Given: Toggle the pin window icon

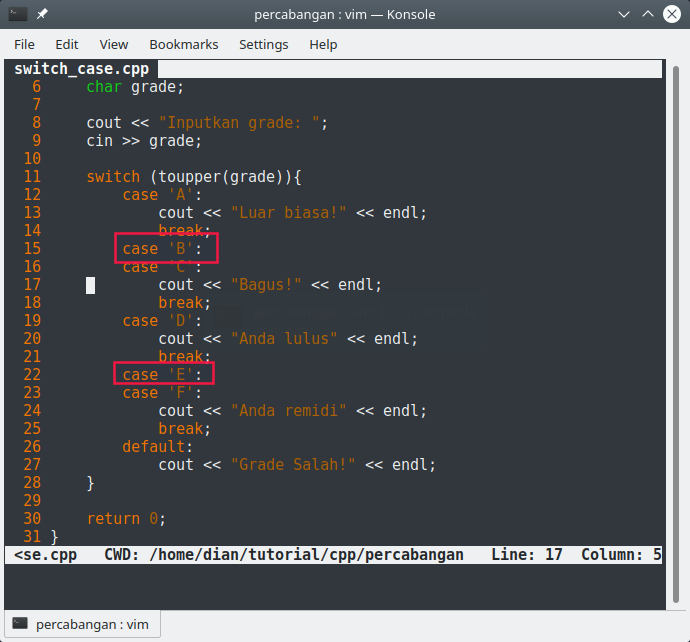Looking at the screenshot, I should 43,15.
